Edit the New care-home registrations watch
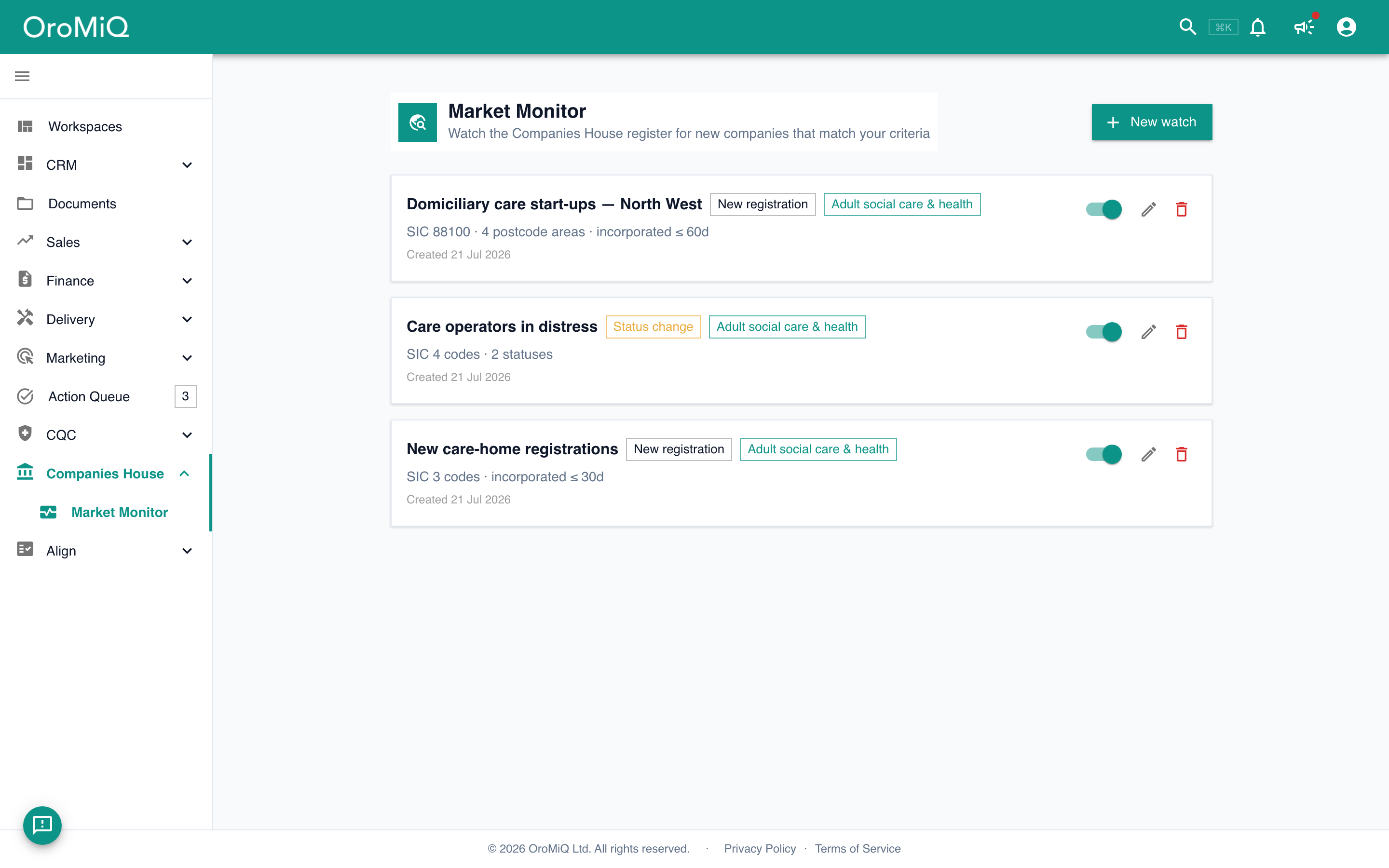The width and height of the screenshot is (1389, 868). click(x=1148, y=455)
